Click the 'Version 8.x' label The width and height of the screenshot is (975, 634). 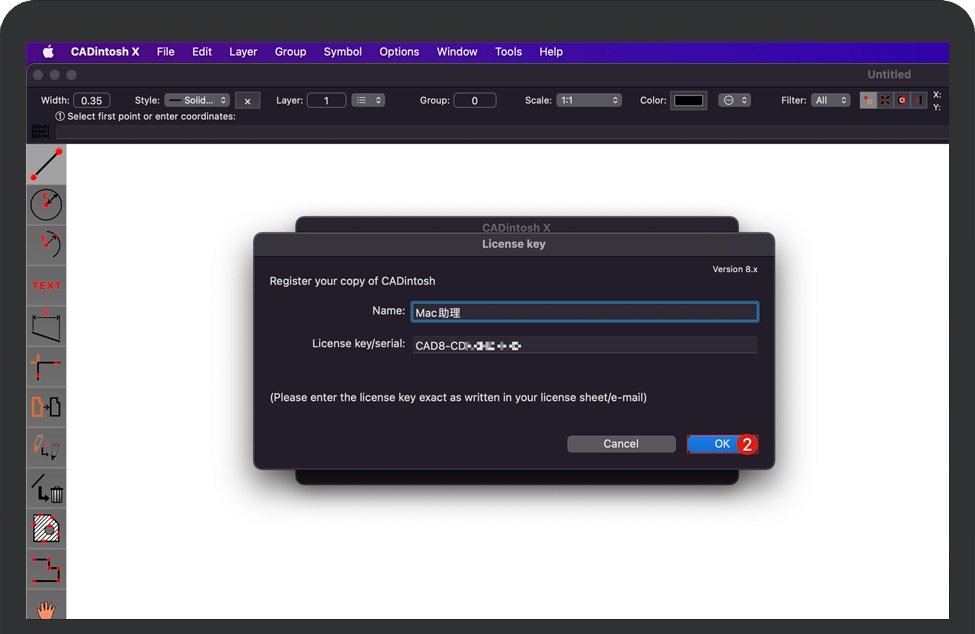(735, 269)
